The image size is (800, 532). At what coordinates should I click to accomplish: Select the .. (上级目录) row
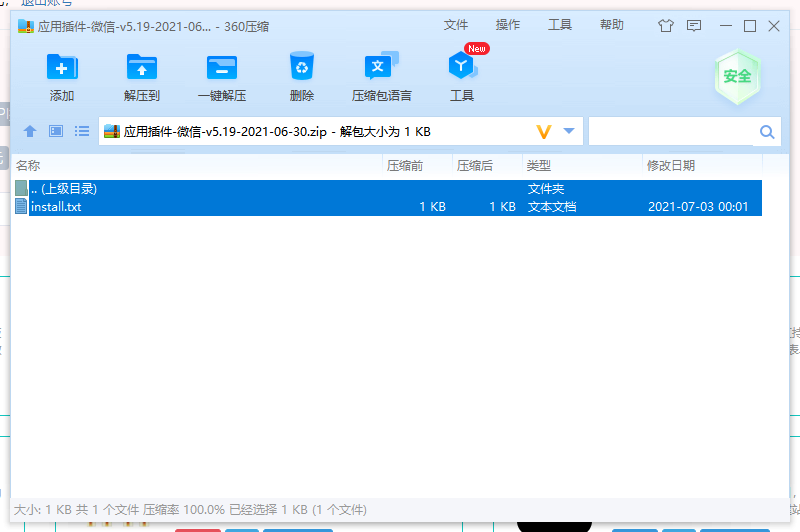tap(388, 189)
